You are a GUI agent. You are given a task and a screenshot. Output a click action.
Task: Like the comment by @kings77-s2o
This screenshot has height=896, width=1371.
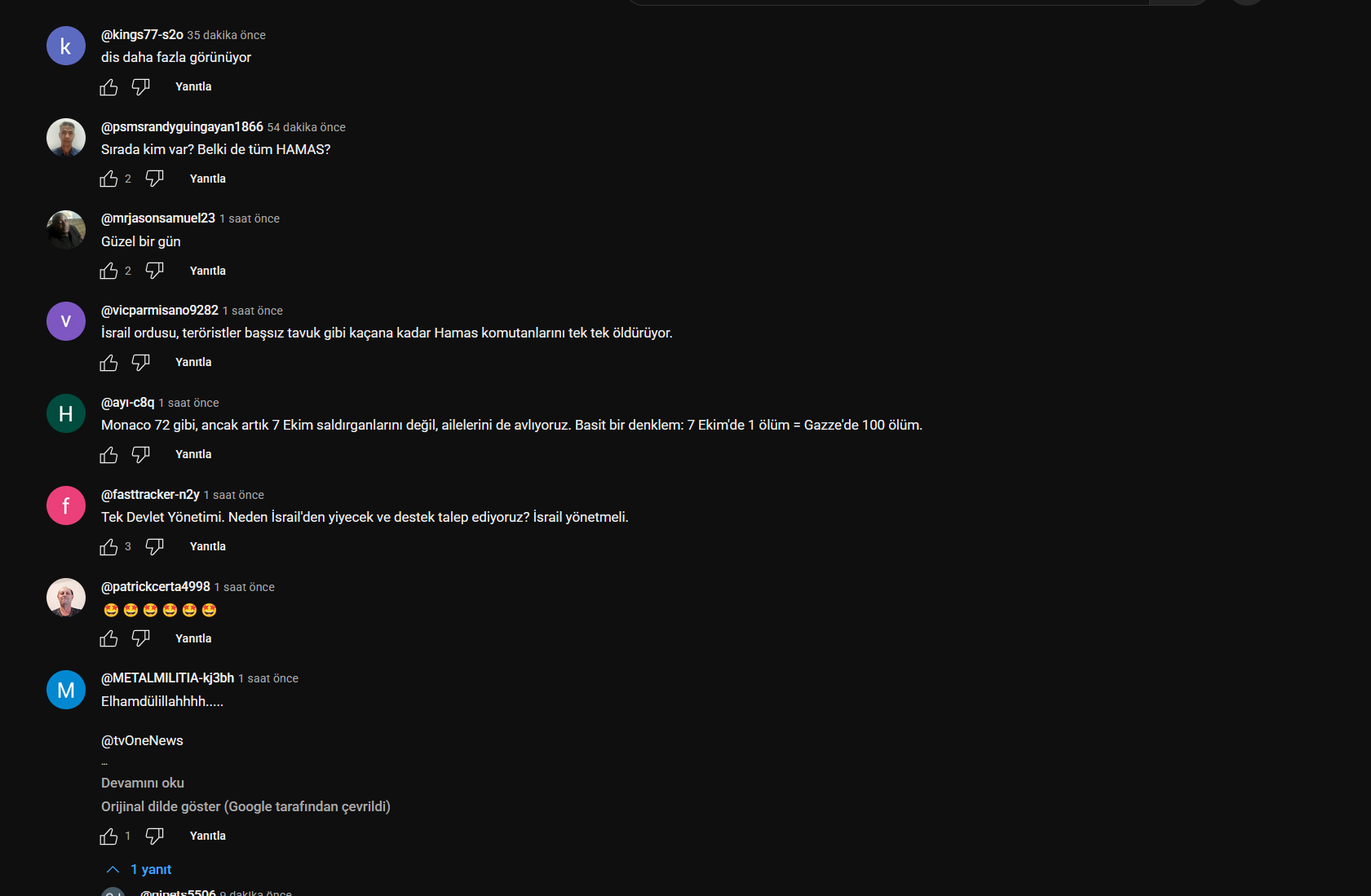coord(108,87)
